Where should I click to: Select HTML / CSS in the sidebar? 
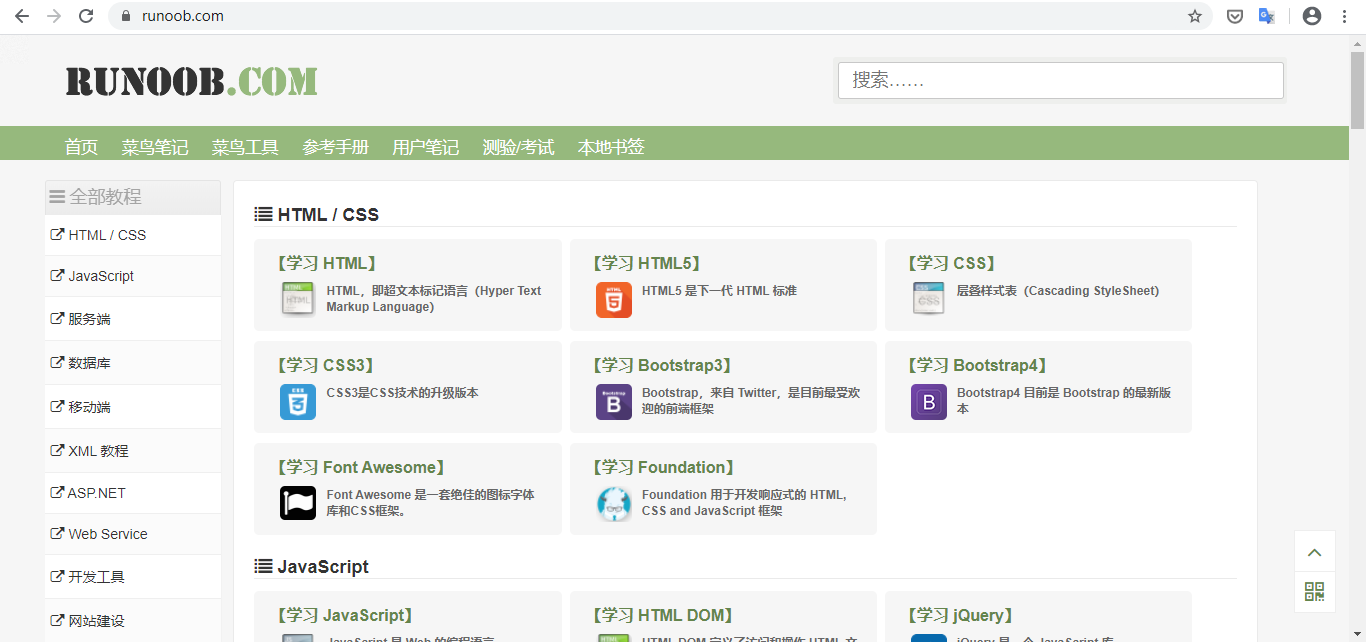tap(133, 235)
